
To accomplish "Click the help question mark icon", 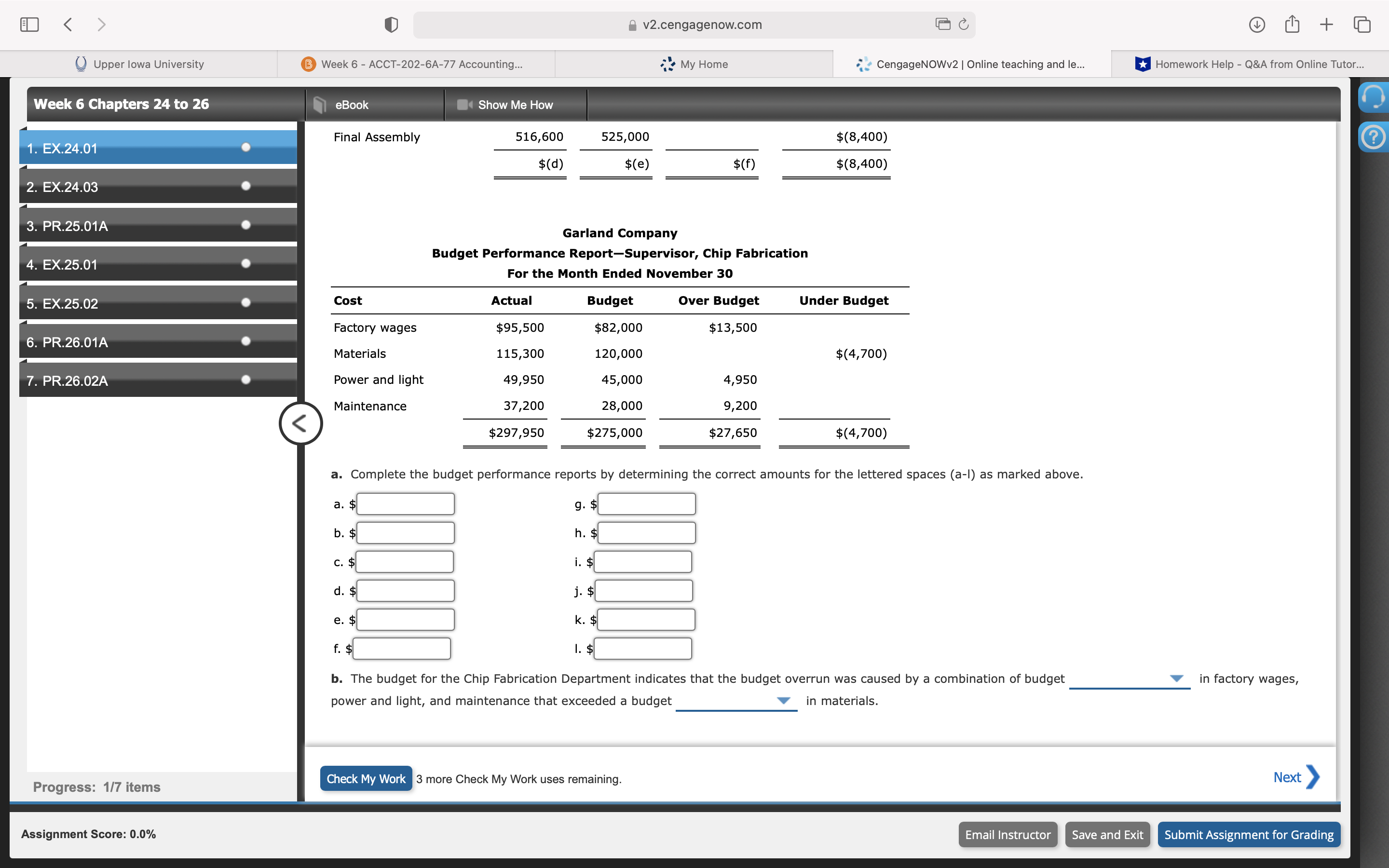I will pos(1375,136).
